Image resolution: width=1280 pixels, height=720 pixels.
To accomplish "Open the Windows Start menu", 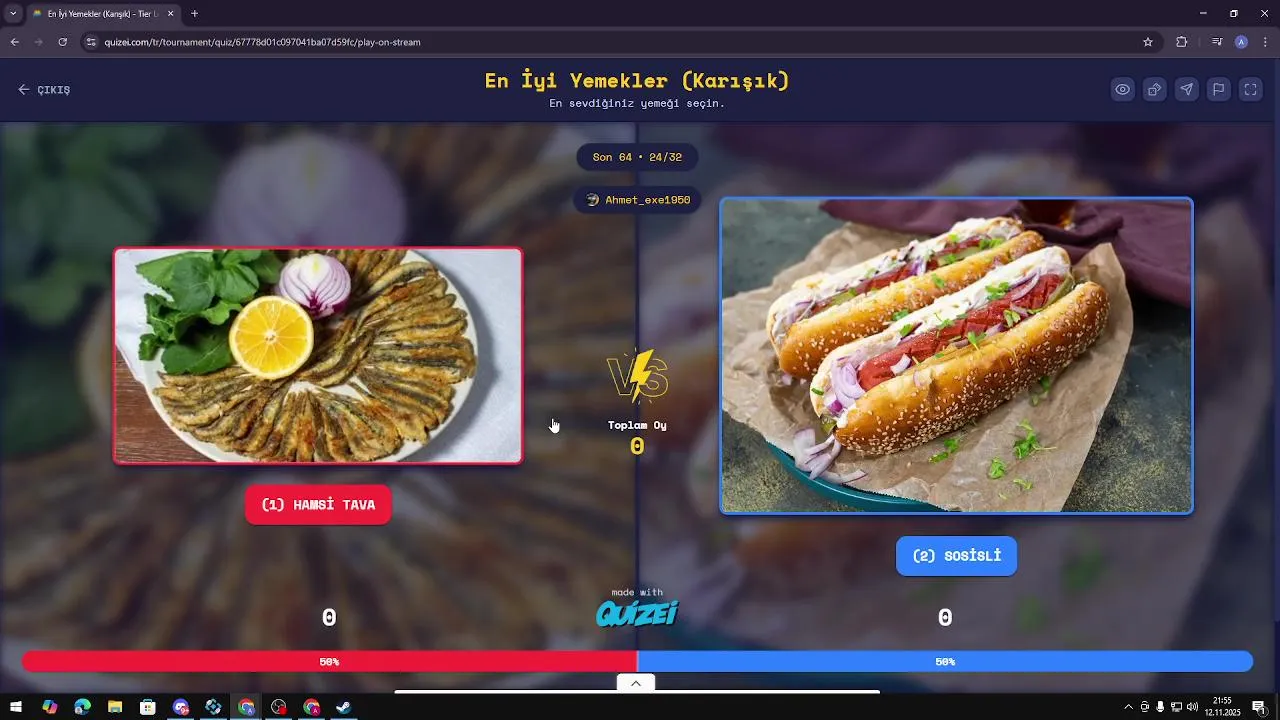I will pyautogui.click(x=16, y=707).
